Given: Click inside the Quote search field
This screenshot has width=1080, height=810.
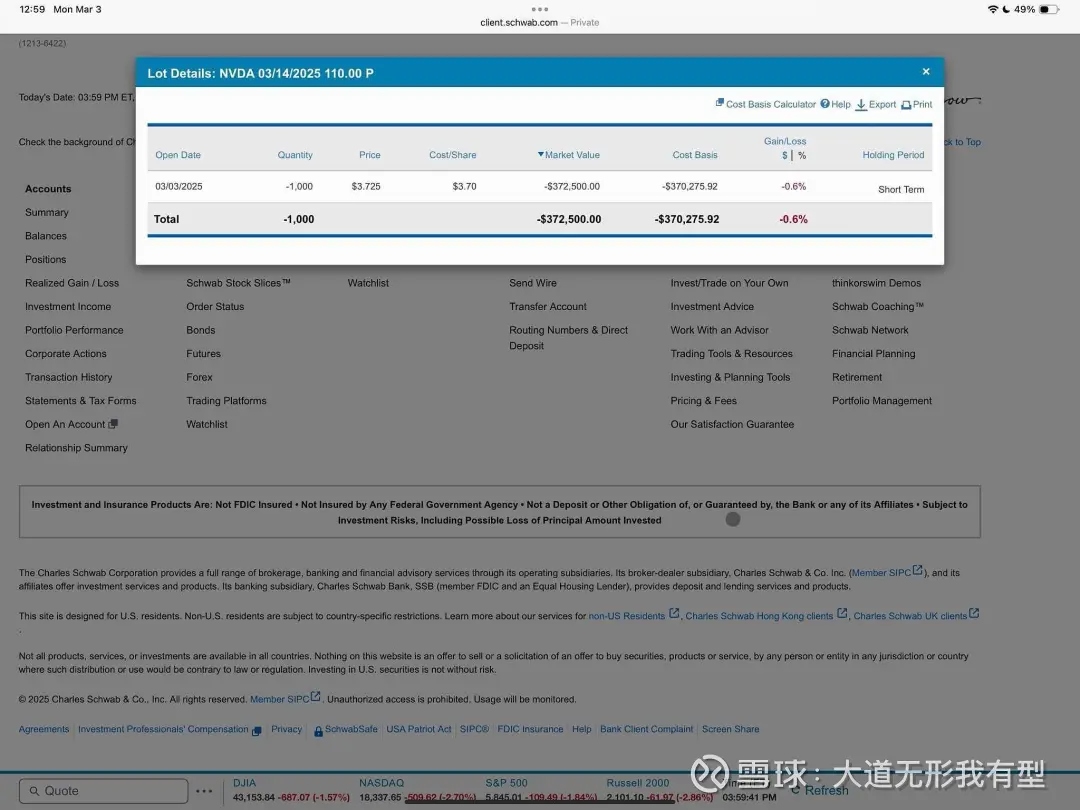Looking at the screenshot, I should point(103,790).
